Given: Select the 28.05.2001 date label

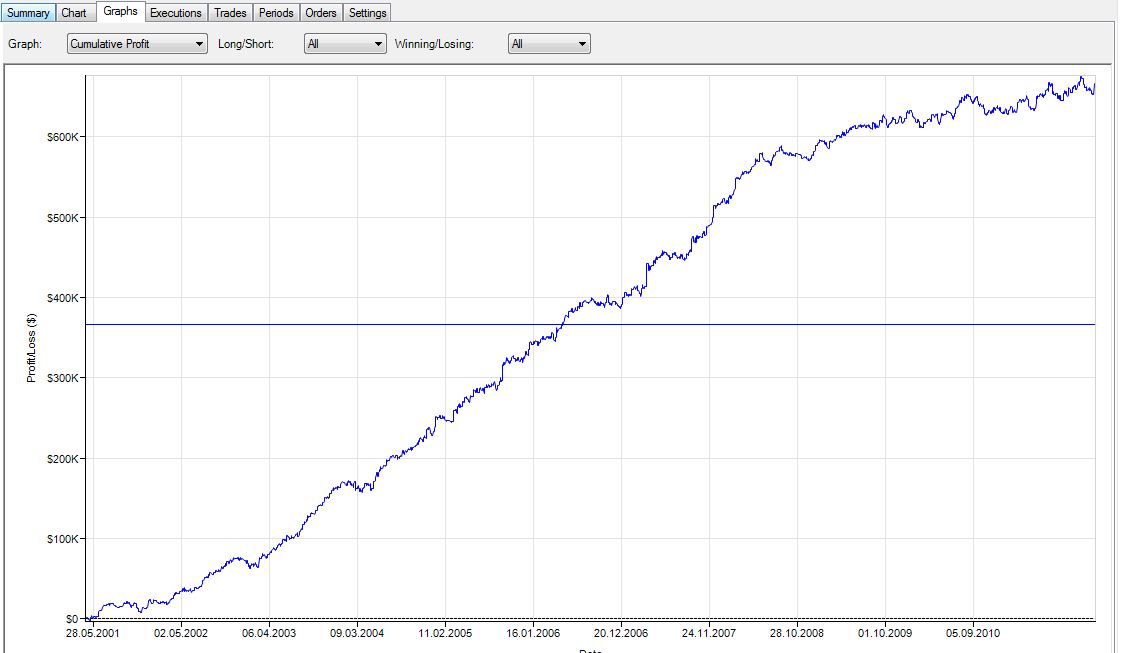Looking at the screenshot, I should (x=93, y=633).
